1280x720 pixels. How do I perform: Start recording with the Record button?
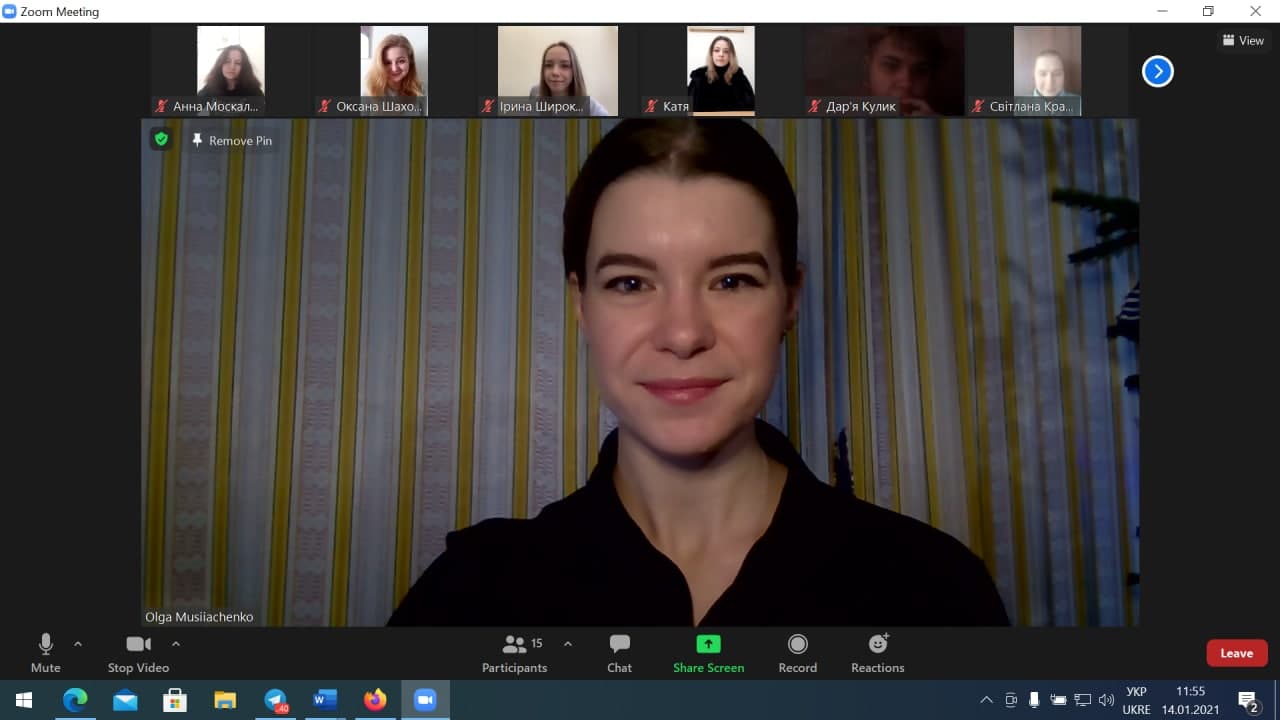pyautogui.click(x=797, y=653)
